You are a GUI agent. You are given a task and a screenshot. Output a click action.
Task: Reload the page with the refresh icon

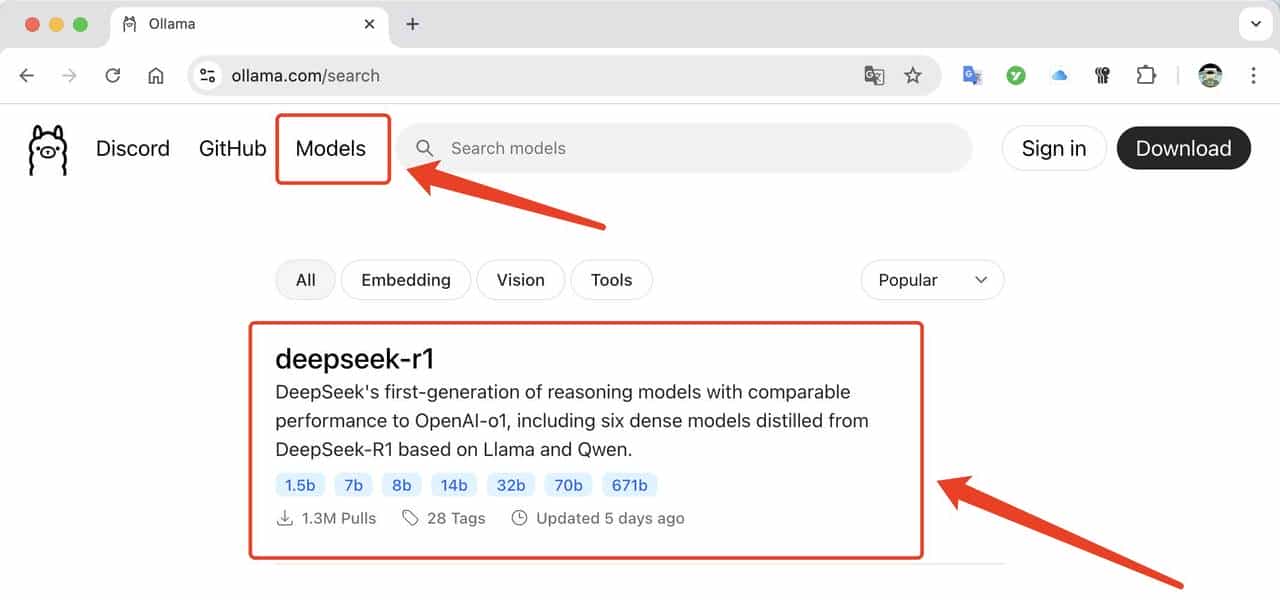point(113,76)
